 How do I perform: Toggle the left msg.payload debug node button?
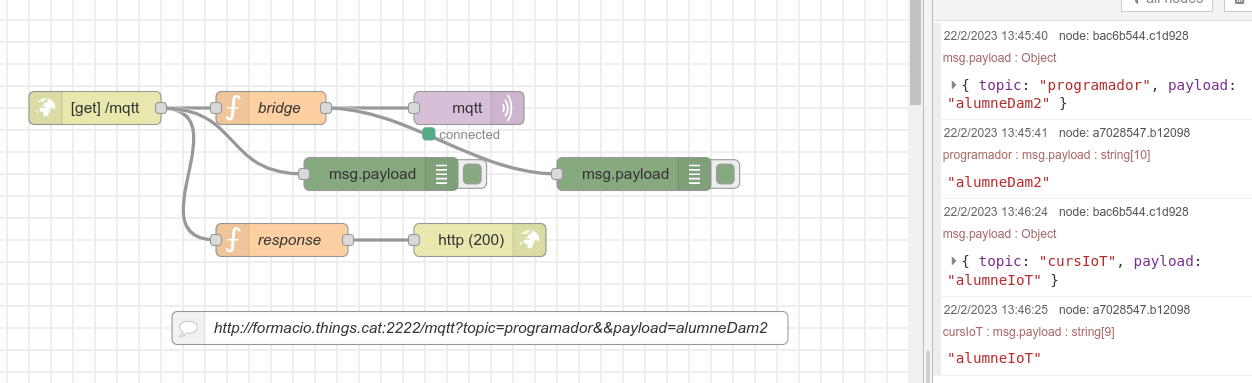tap(472, 174)
